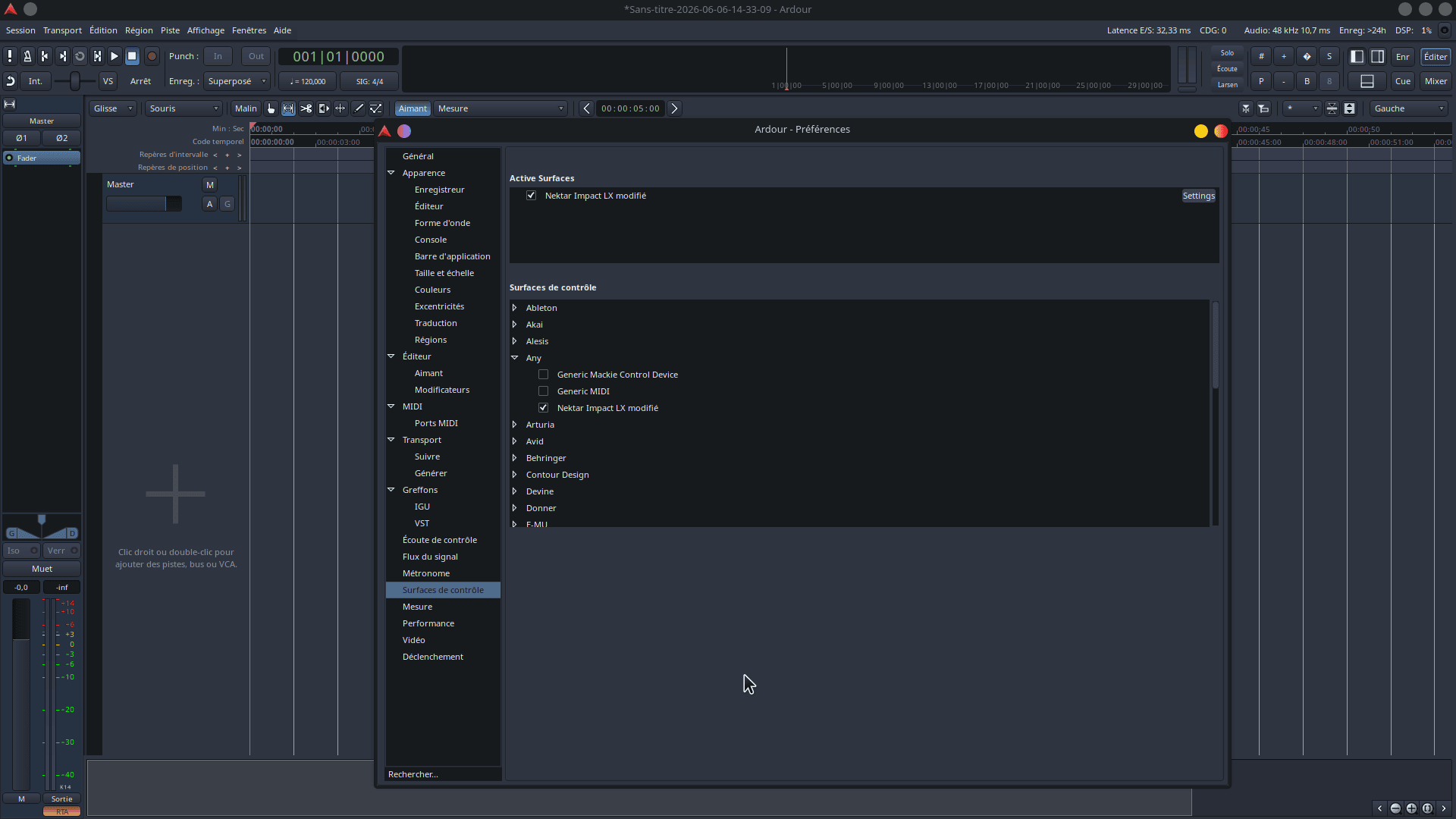Collapse the Any surfaces group
Viewport: 1456px width, 819px height.
tap(515, 358)
